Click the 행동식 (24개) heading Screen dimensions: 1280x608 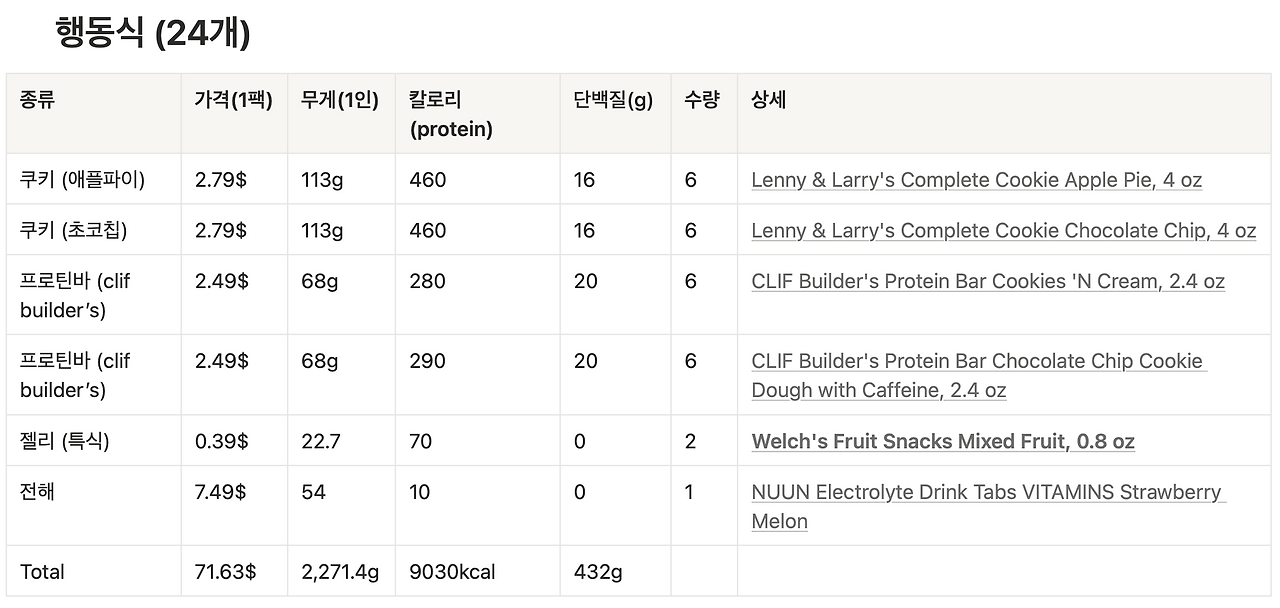(153, 33)
